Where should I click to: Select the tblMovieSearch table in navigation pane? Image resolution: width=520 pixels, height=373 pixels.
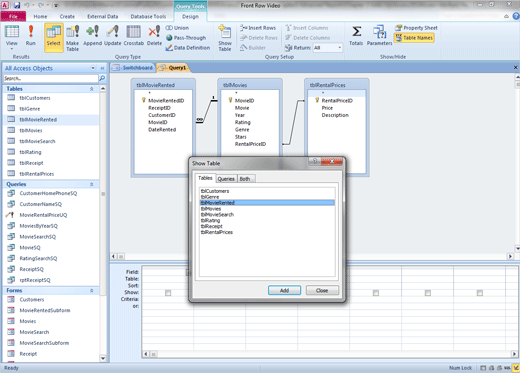tap(37, 141)
